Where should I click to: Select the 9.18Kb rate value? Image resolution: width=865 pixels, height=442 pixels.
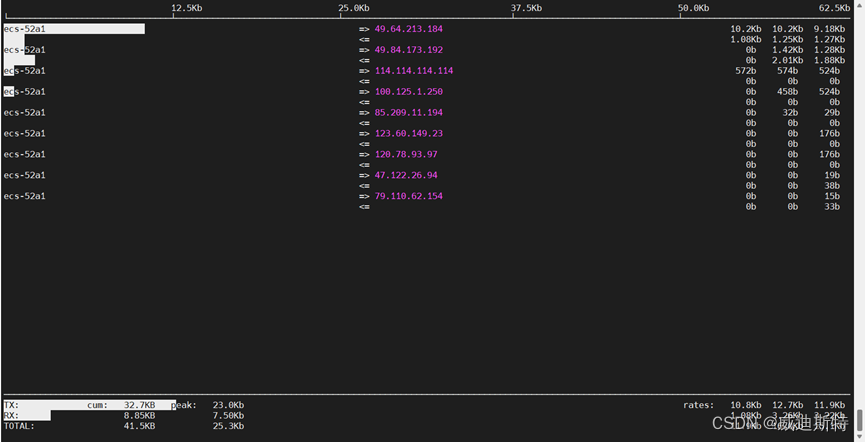pyautogui.click(x=829, y=29)
